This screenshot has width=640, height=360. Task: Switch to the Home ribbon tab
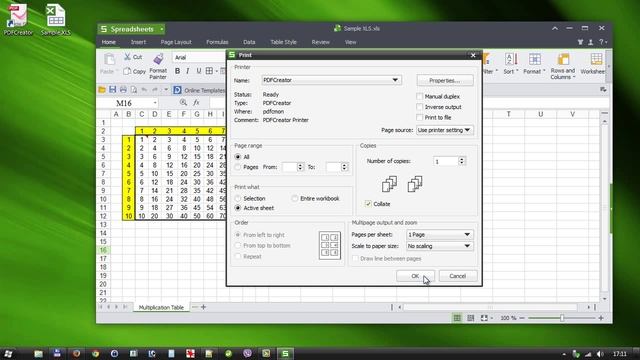coord(109,42)
